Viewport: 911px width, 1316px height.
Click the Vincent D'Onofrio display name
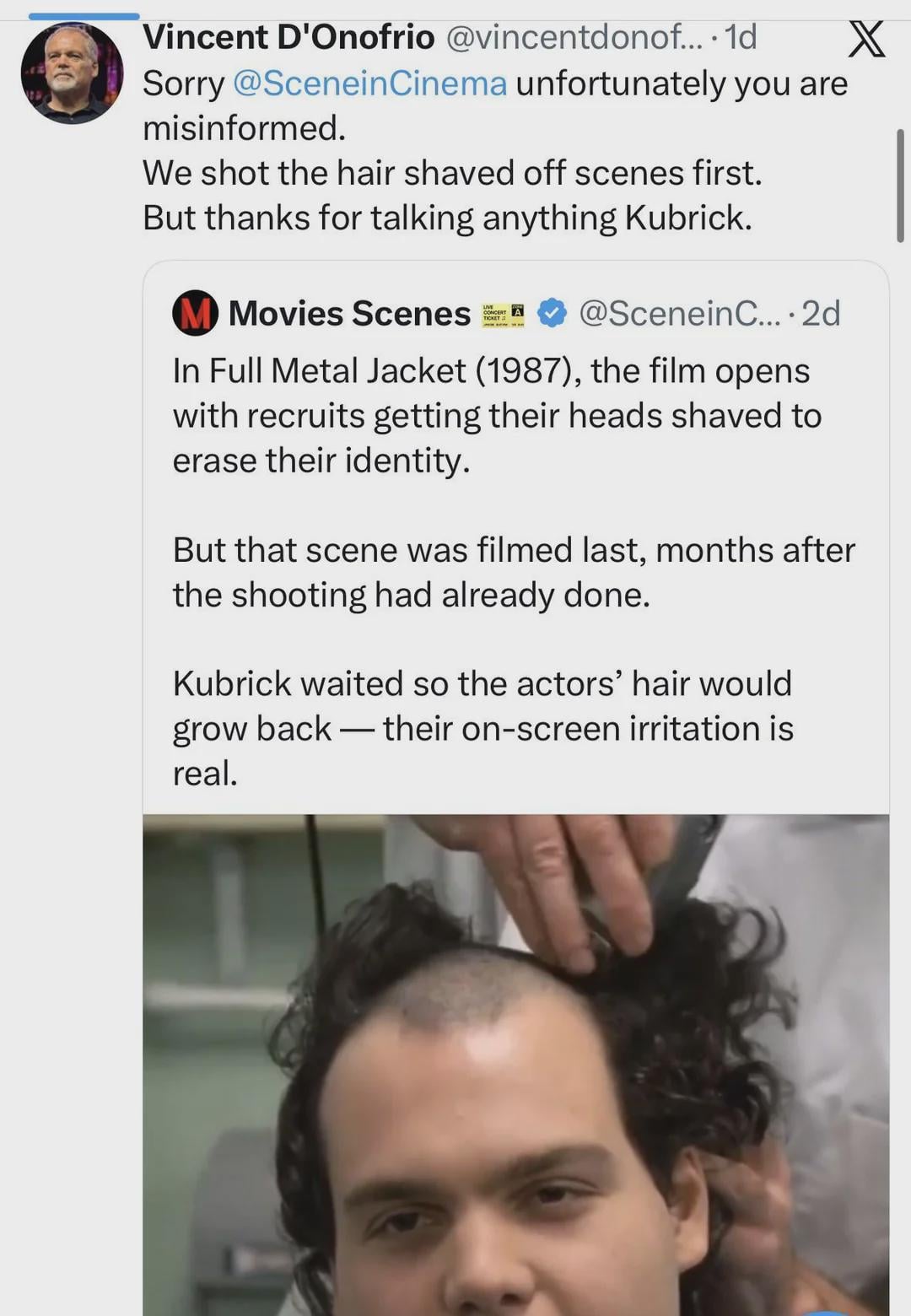point(288,37)
